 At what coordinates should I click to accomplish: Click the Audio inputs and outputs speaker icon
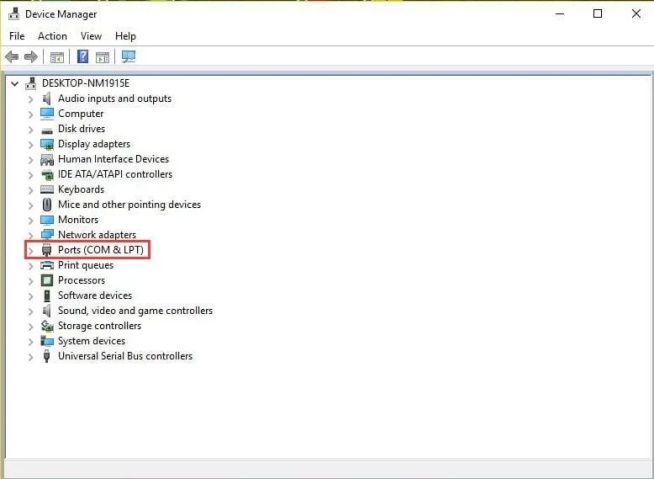47,99
